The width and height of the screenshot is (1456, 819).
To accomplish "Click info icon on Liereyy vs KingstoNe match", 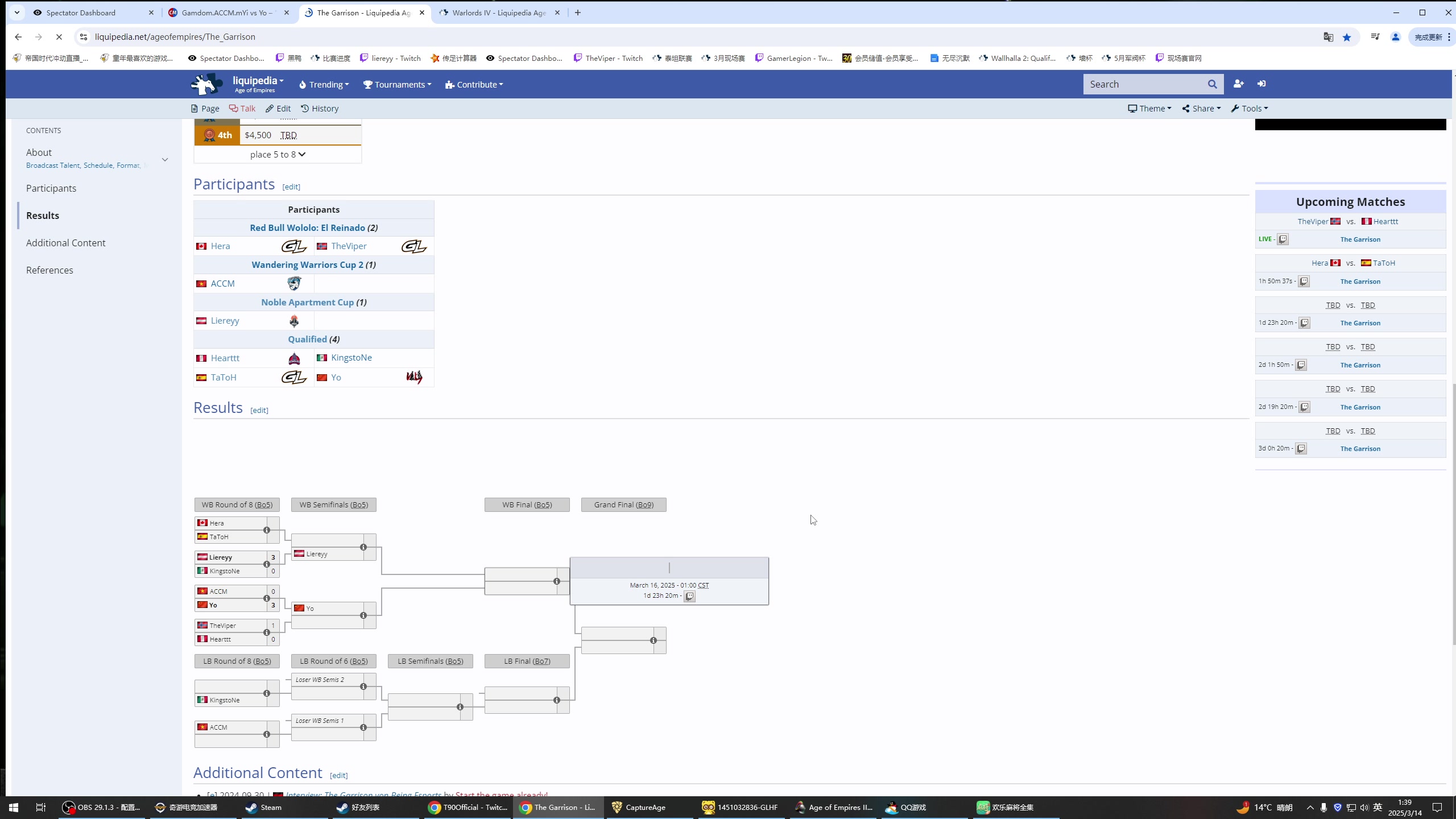I will [x=267, y=564].
